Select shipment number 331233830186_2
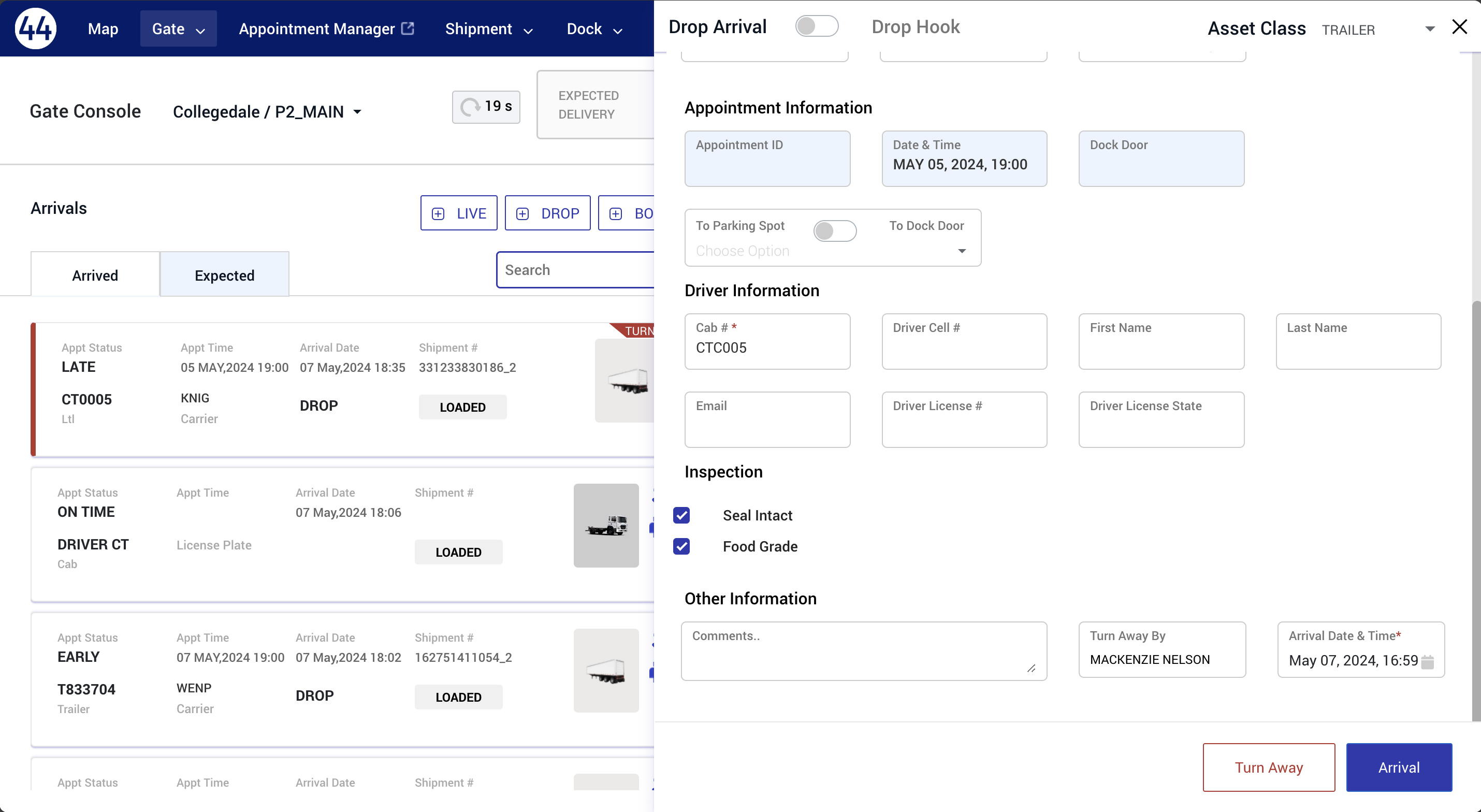The image size is (1481, 812). [x=467, y=368]
